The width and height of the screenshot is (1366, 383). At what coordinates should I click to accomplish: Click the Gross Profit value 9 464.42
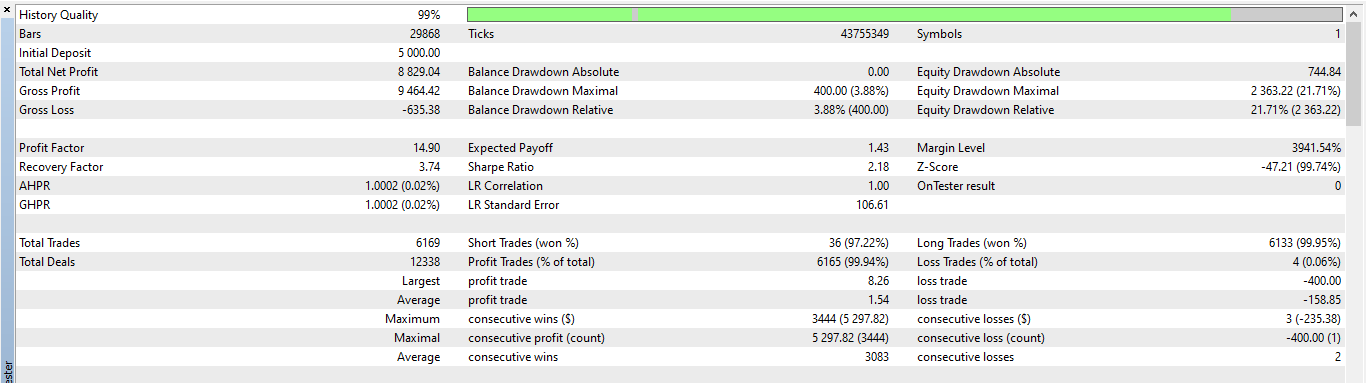click(x=419, y=91)
